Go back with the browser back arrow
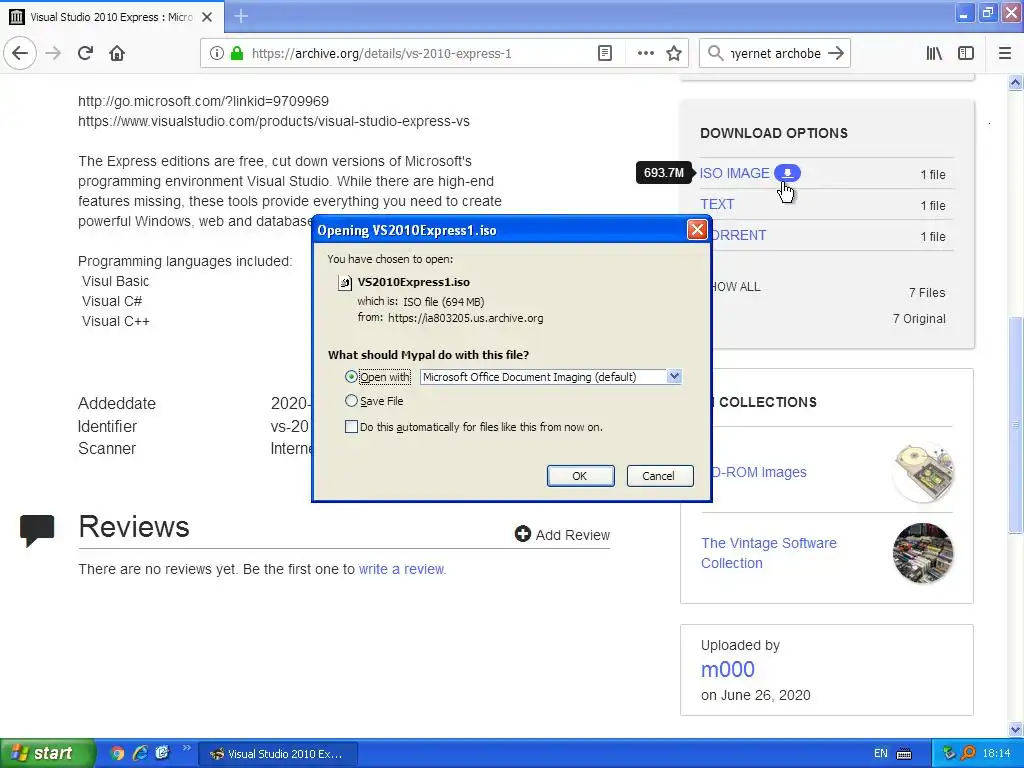Image resolution: width=1024 pixels, height=768 pixels. pyautogui.click(x=20, y=53)
